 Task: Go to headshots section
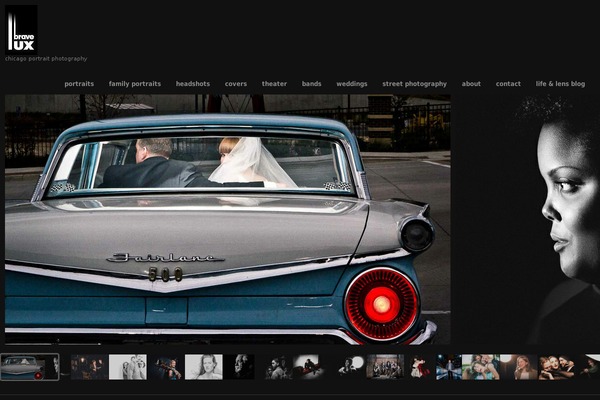193,84
